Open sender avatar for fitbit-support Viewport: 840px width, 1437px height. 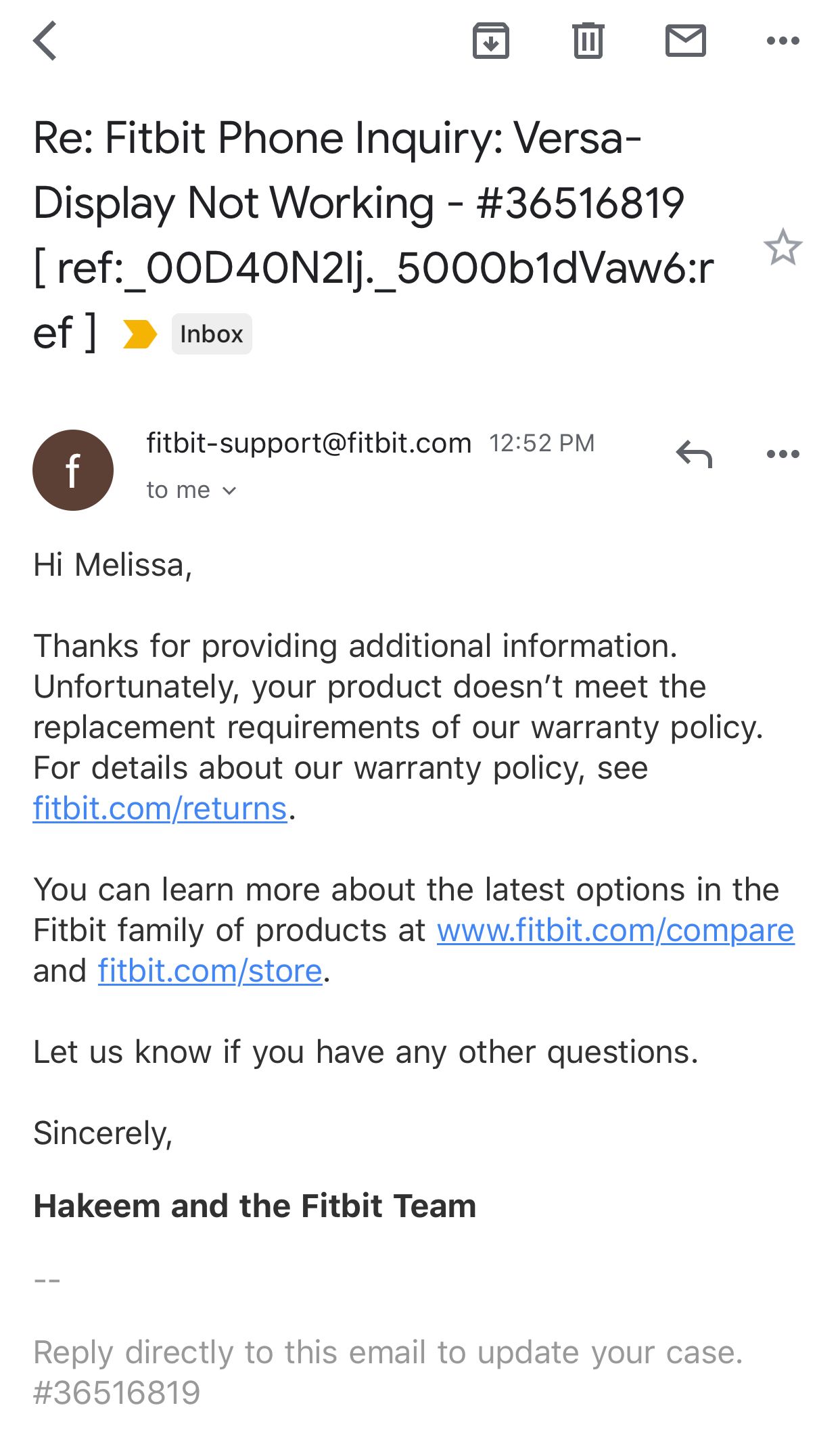pyautogui.click(x=73, y=470)
